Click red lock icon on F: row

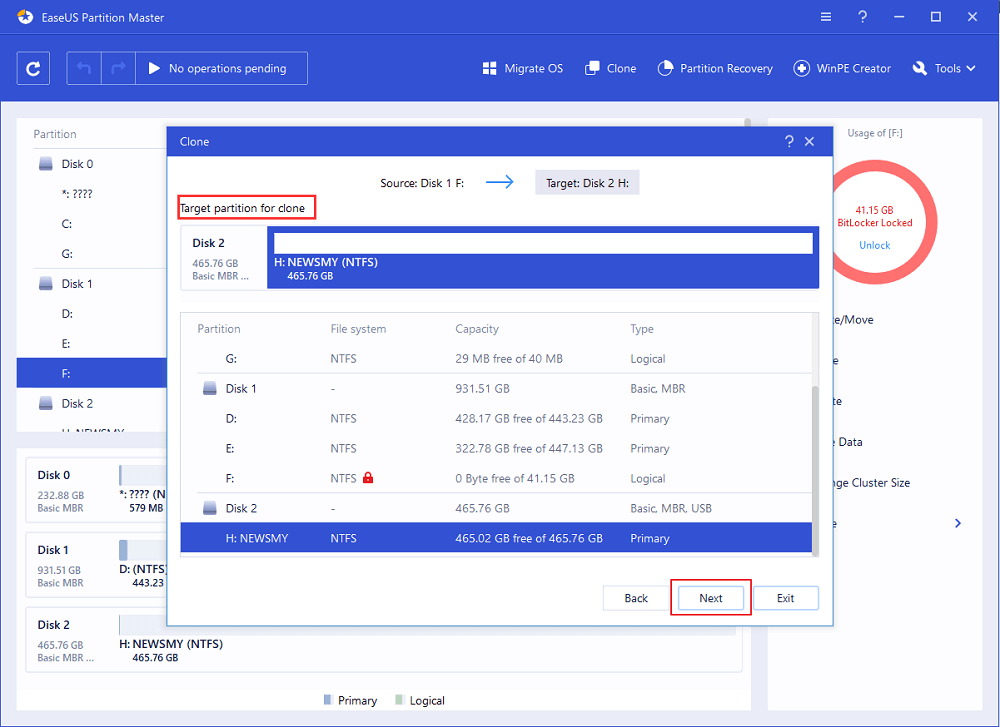click(x=368, y=478)
